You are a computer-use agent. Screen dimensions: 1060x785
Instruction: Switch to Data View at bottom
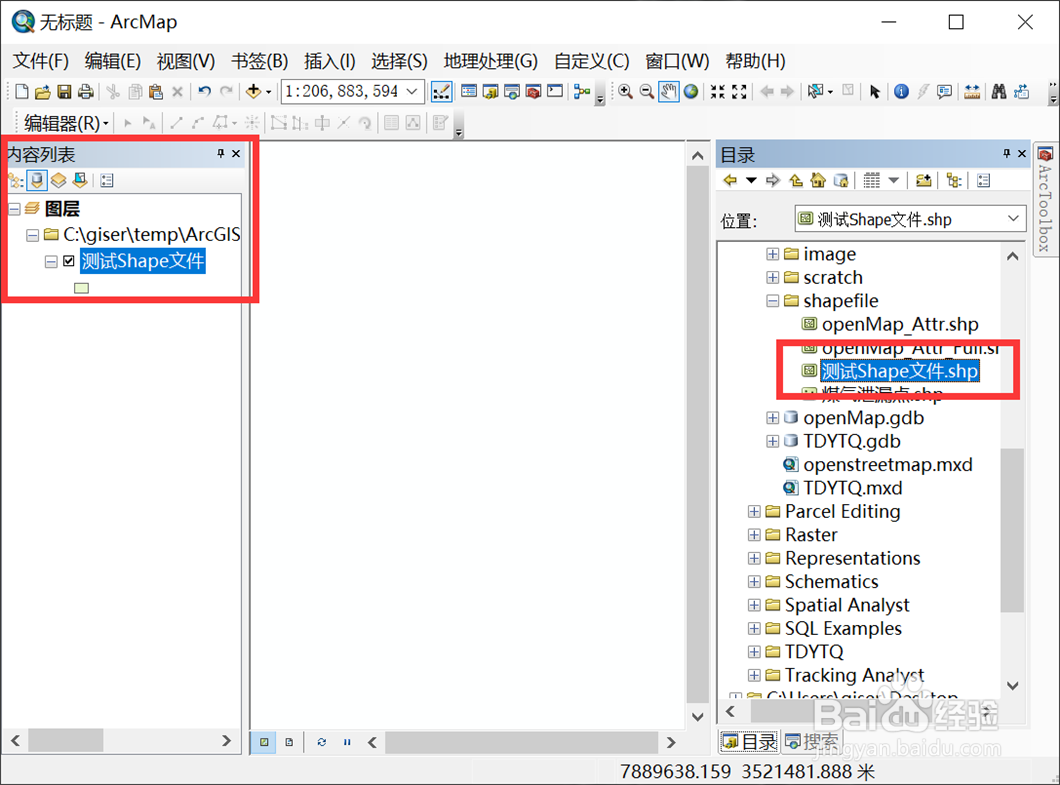[x=264, y=742]
